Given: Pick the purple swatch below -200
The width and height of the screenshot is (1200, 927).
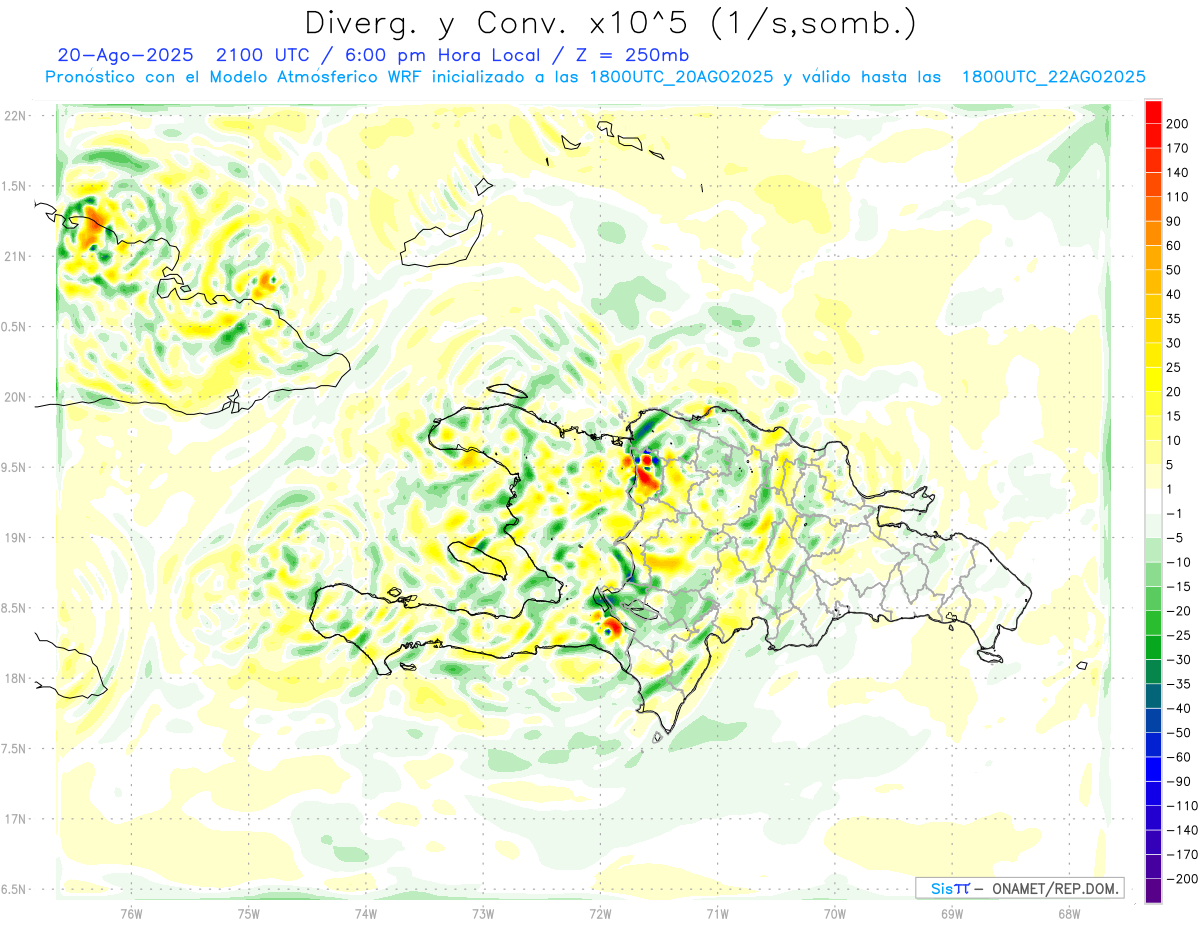Looking at the screenshot, I should tap(1153, 890).
